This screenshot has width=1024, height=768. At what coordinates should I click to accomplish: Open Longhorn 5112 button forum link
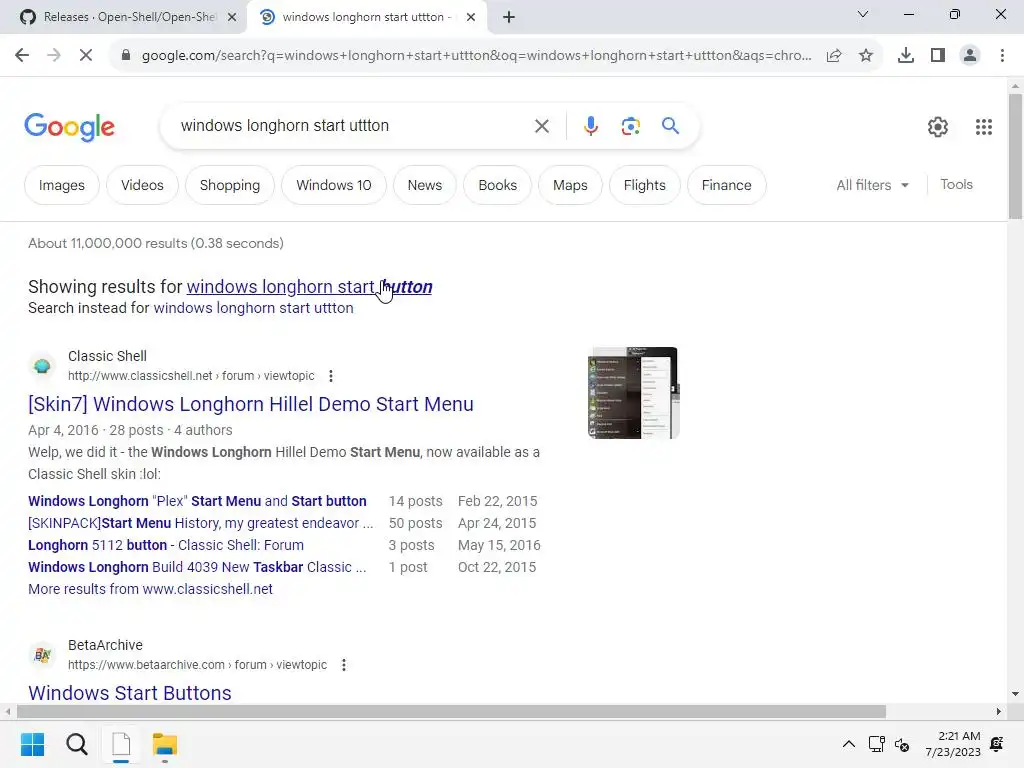click(166, 545)
